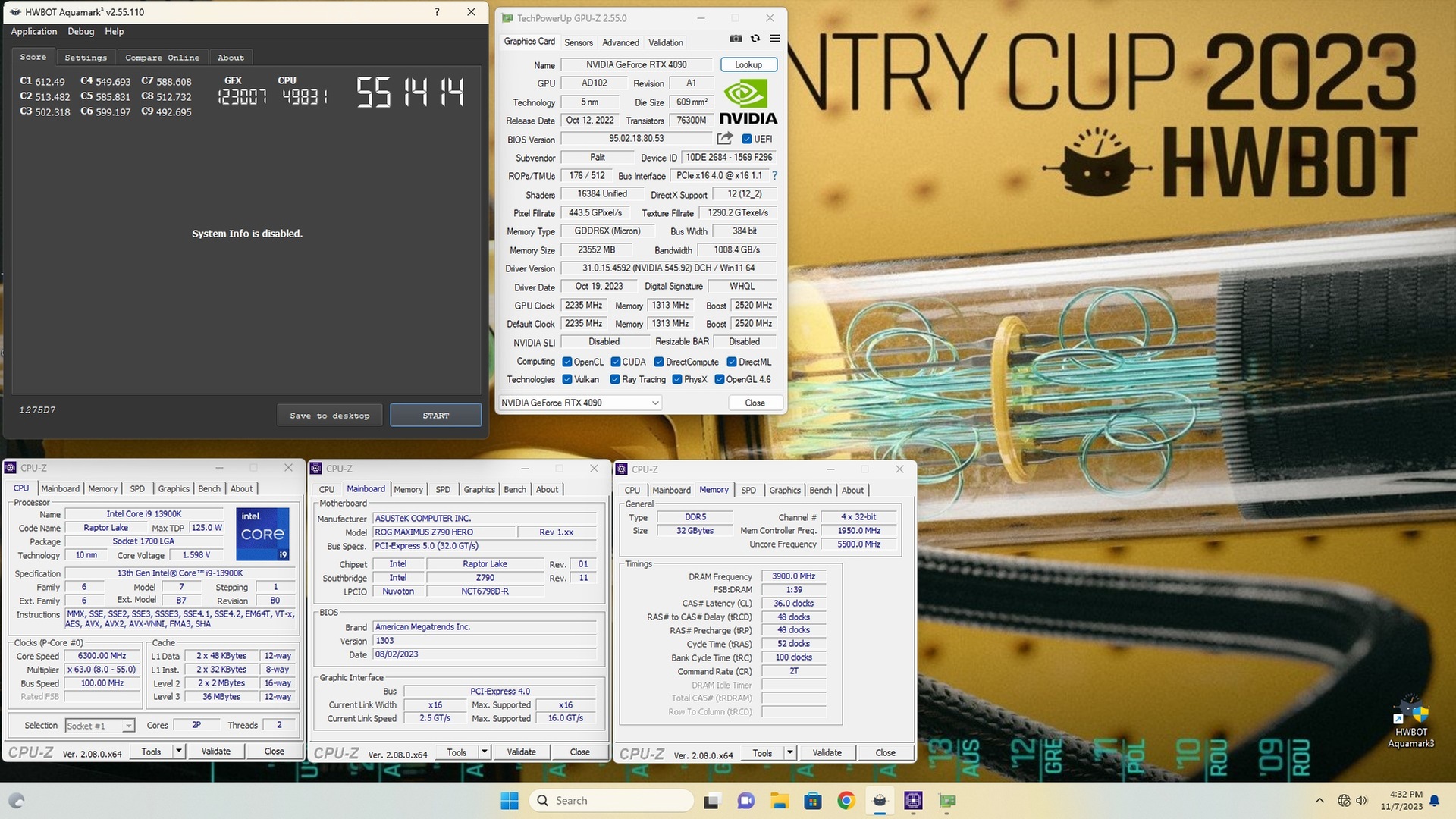This screenshot has height=819, width=1456.
Task: Take a GPU-Z screenshot with the camera icon
Action: 736,39
